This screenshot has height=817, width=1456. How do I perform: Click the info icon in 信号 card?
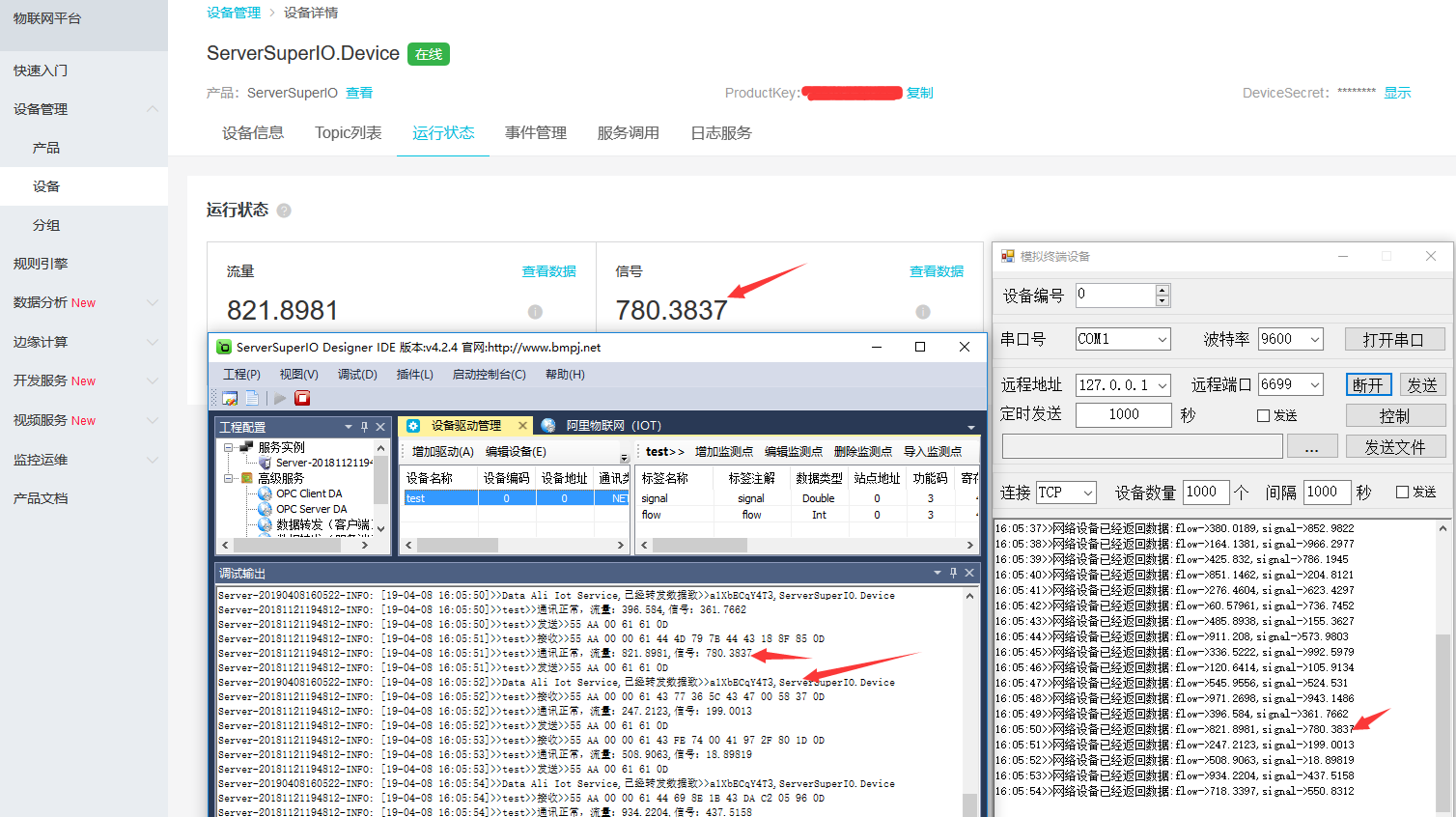[x=923, y=312]
